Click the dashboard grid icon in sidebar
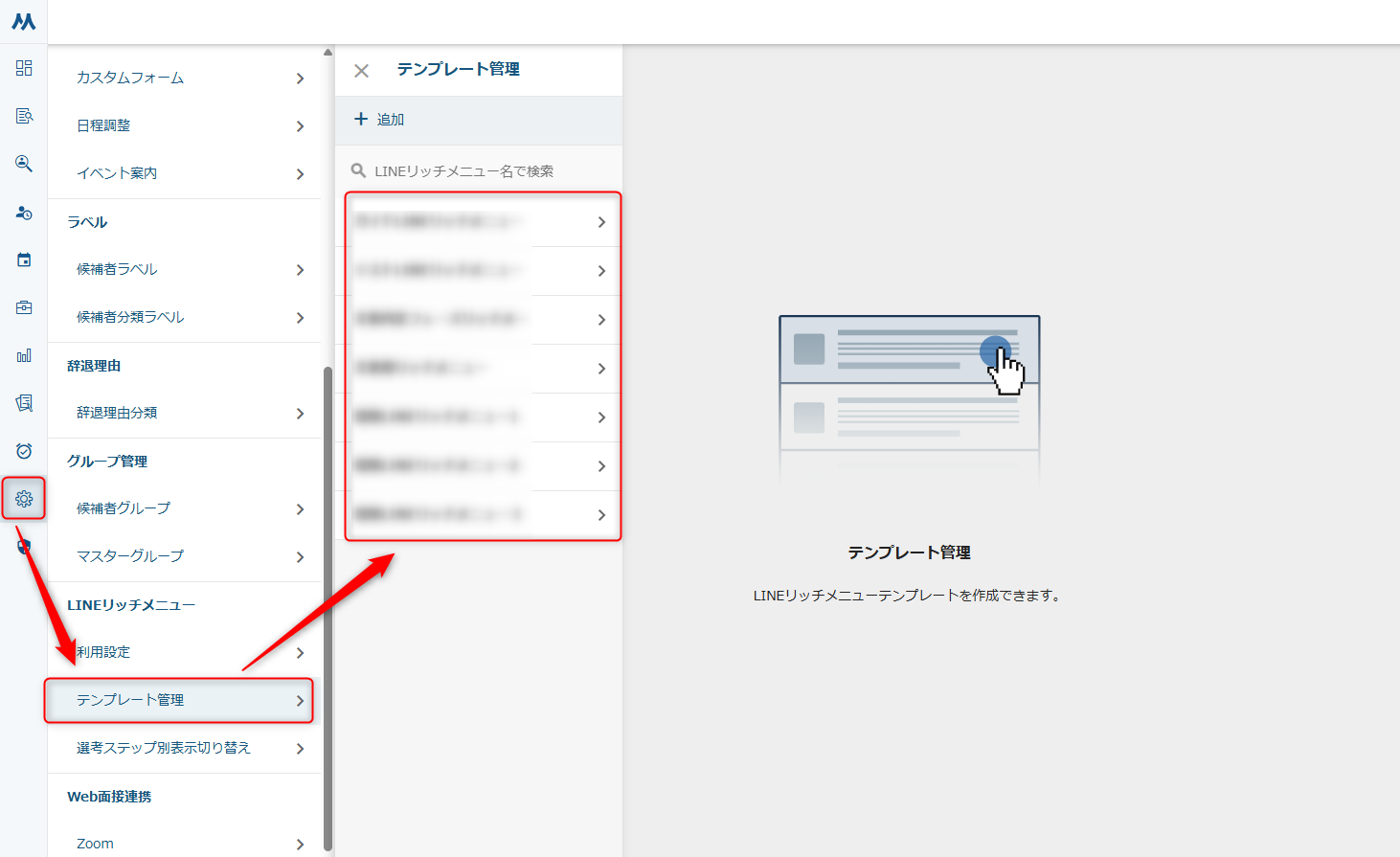1400x857 pixels. (x=24, y=68)
